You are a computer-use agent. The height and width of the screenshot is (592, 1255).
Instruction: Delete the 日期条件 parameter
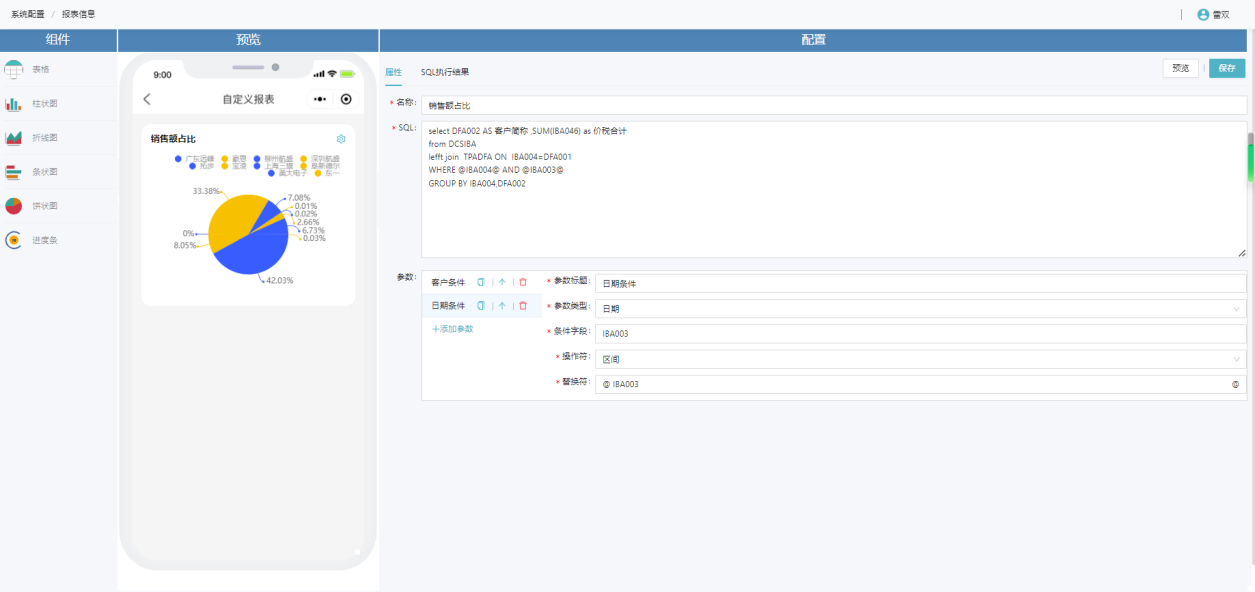pyautogui.click(x=522, y=306)
